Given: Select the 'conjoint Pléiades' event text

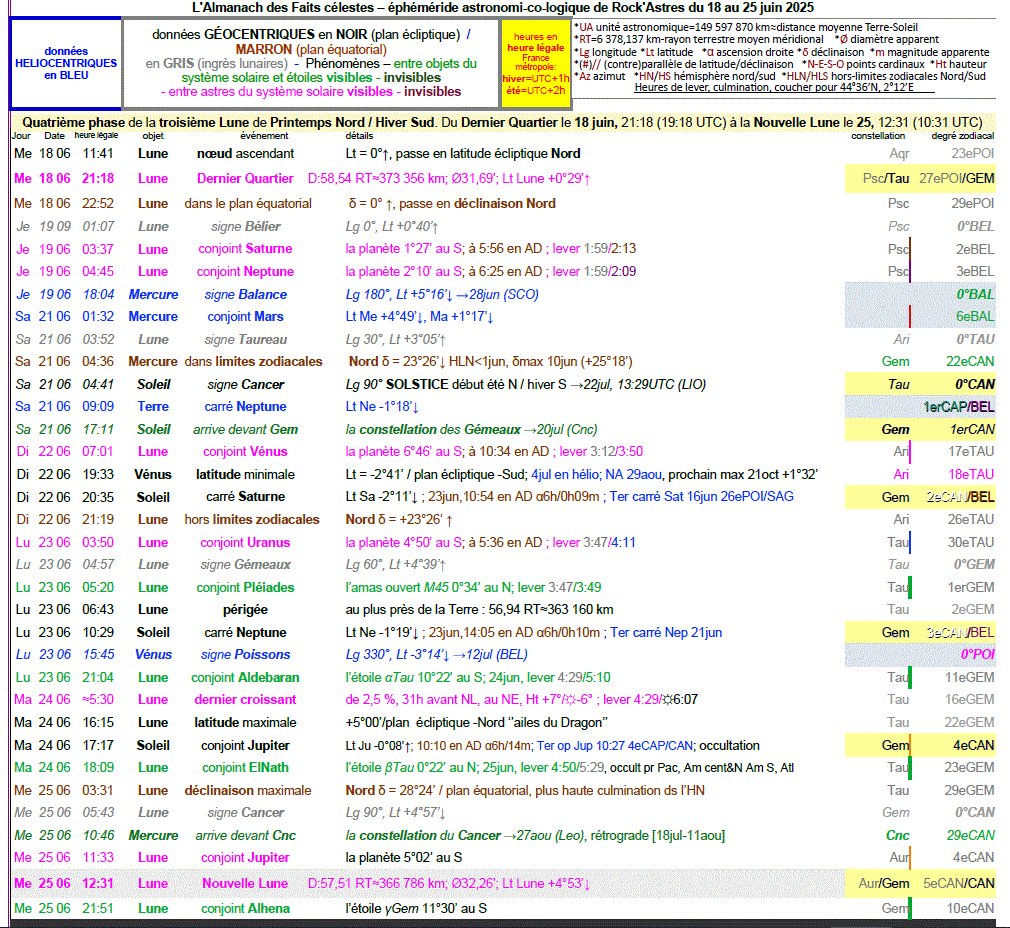Looking at the screenshot, I should pyautogui.click(x=244, y=588).
